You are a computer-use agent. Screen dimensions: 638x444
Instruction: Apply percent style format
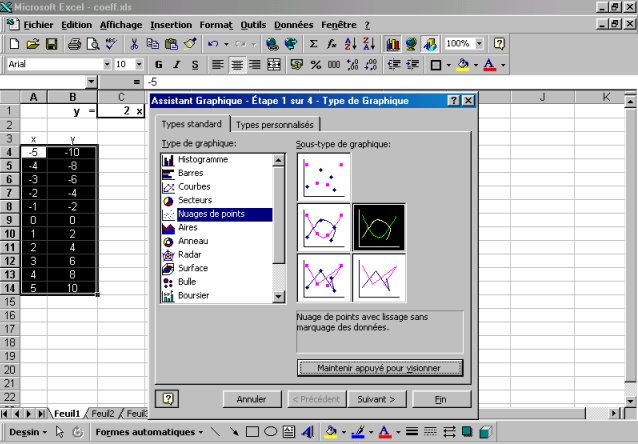tap(315, 65)
